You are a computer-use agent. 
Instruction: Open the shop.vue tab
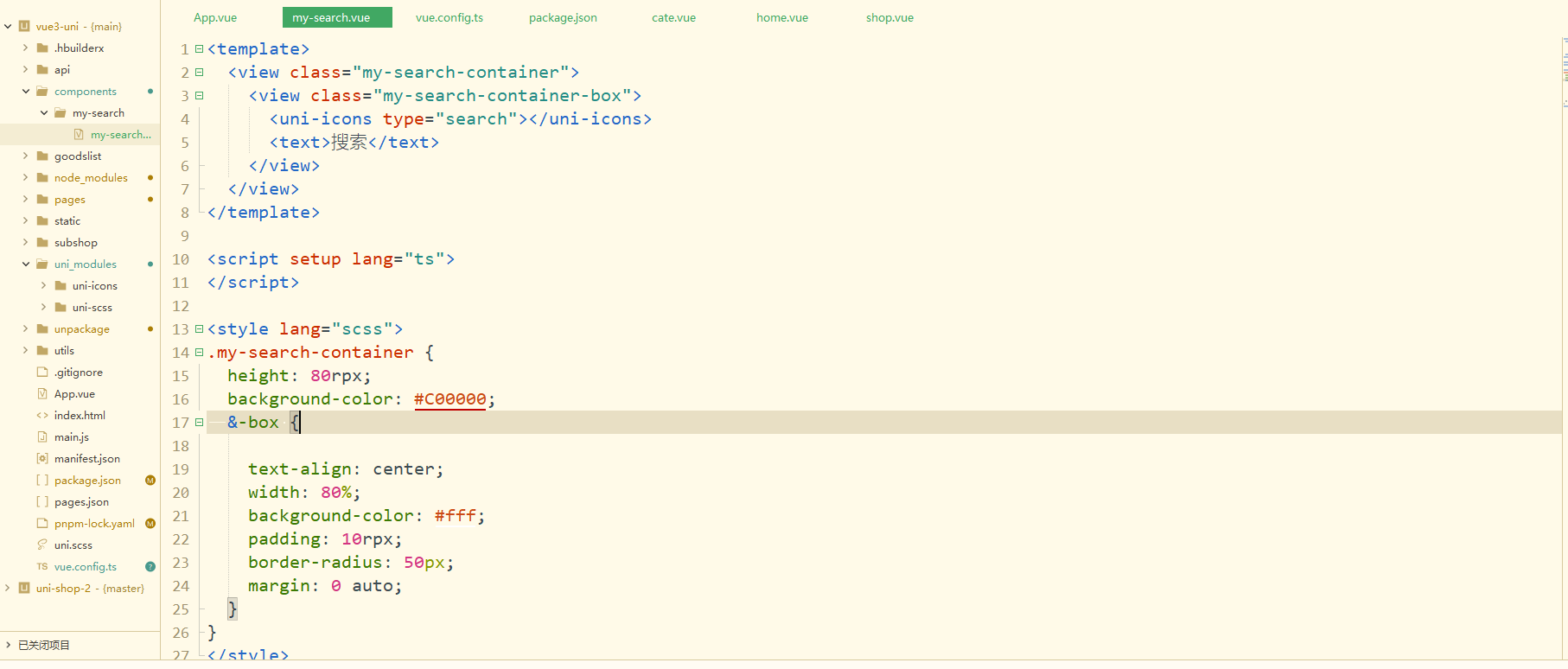tap(889, 17)
